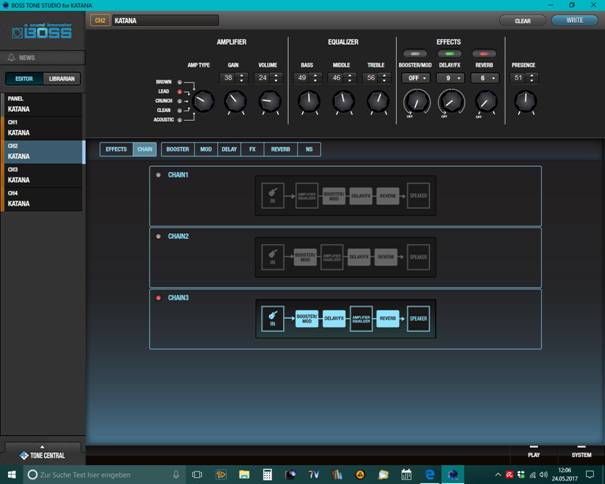Select the PANEL KATANA entry
The height and width of the screenshot is (484, 605).
42,104
